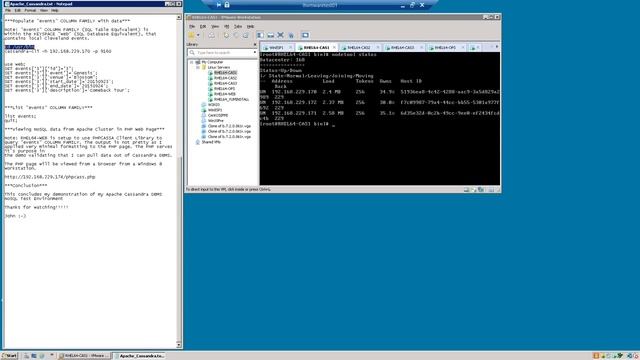The image size is (640, 360).
Task: Click the VMware power control icon
Action: 191,35
